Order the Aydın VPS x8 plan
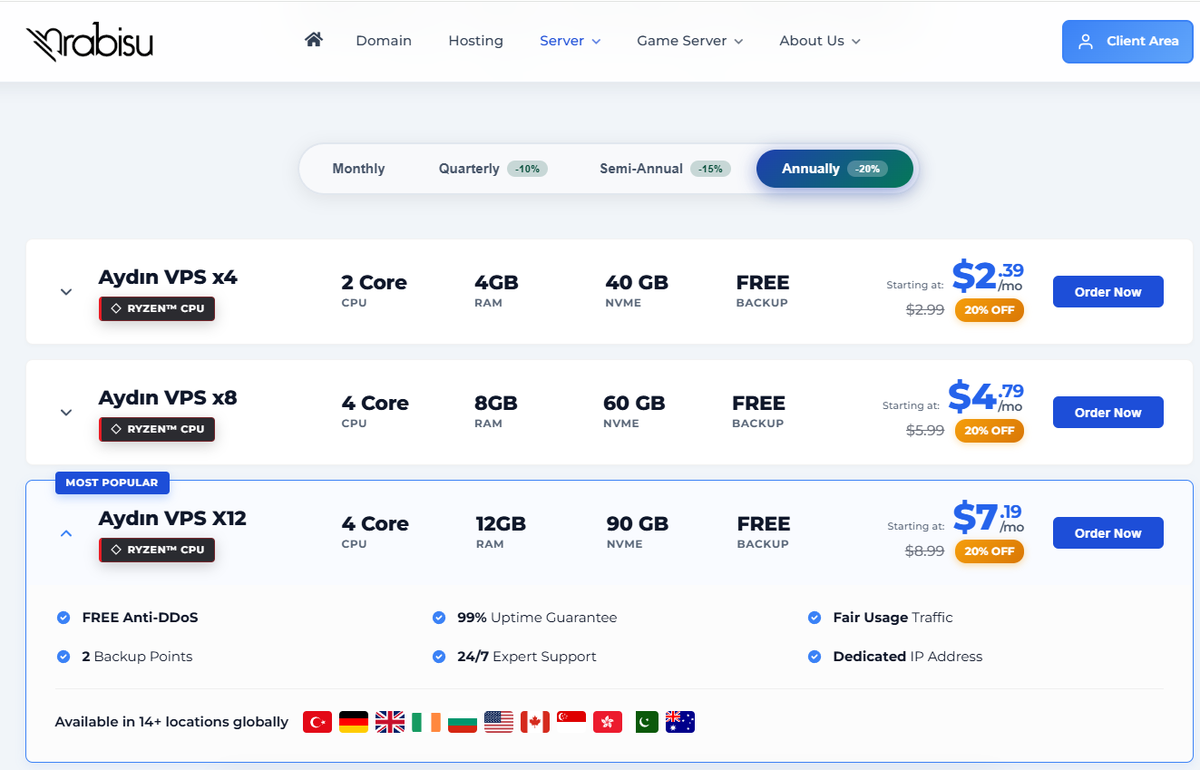This screenshot has height=770, width=1200. tap(1108, 412)
